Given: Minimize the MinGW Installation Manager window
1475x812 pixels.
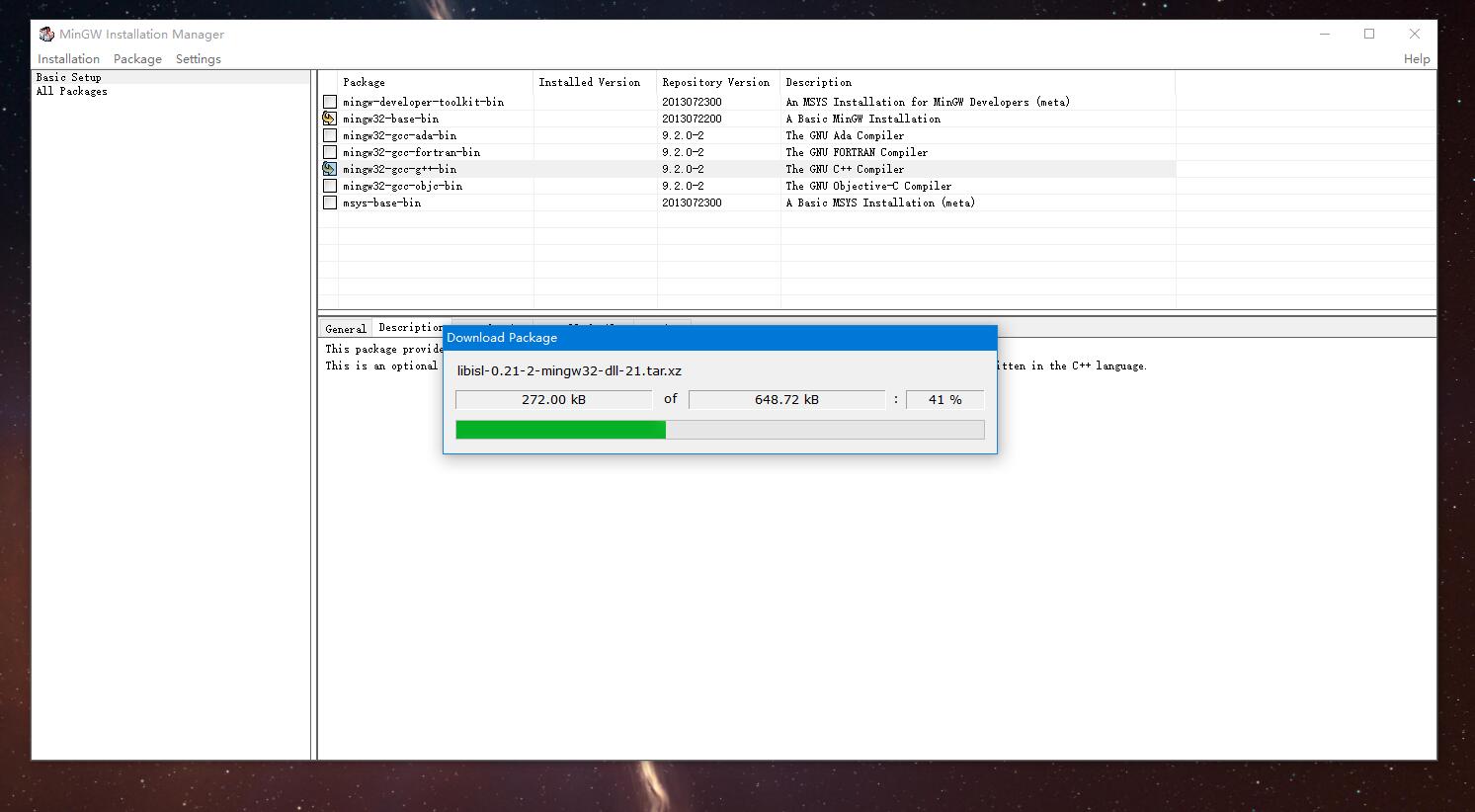Looking at the screenshot, I should 1325,34.
